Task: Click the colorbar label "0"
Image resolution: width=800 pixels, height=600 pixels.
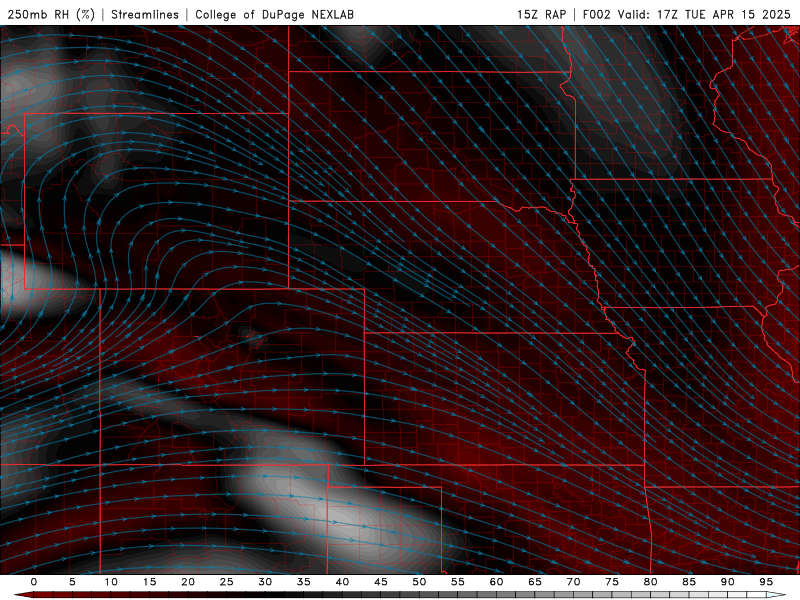Action: click(34, 582)
